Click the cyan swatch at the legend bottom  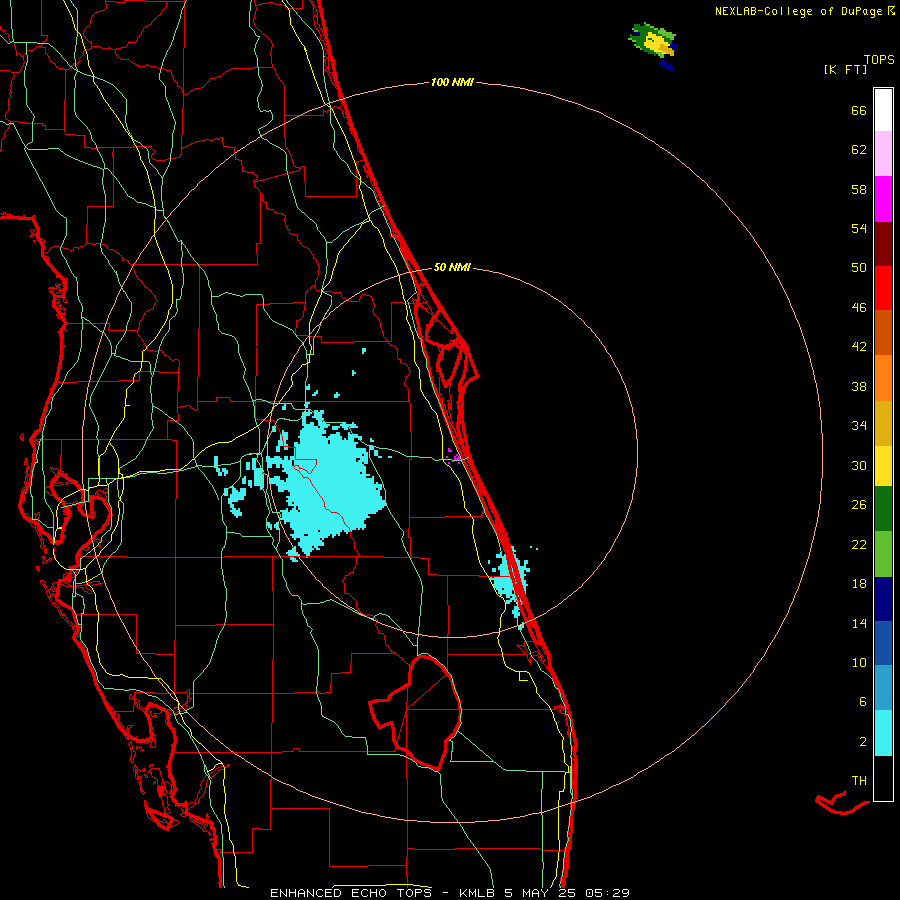pos(883,733)
